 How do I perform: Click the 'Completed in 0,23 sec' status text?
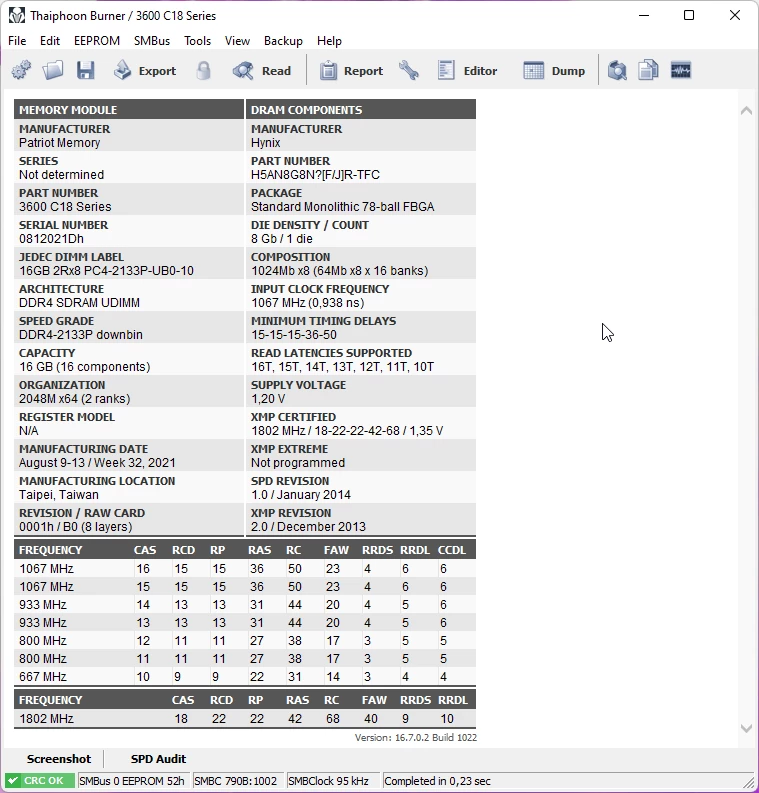click(437, 781)
